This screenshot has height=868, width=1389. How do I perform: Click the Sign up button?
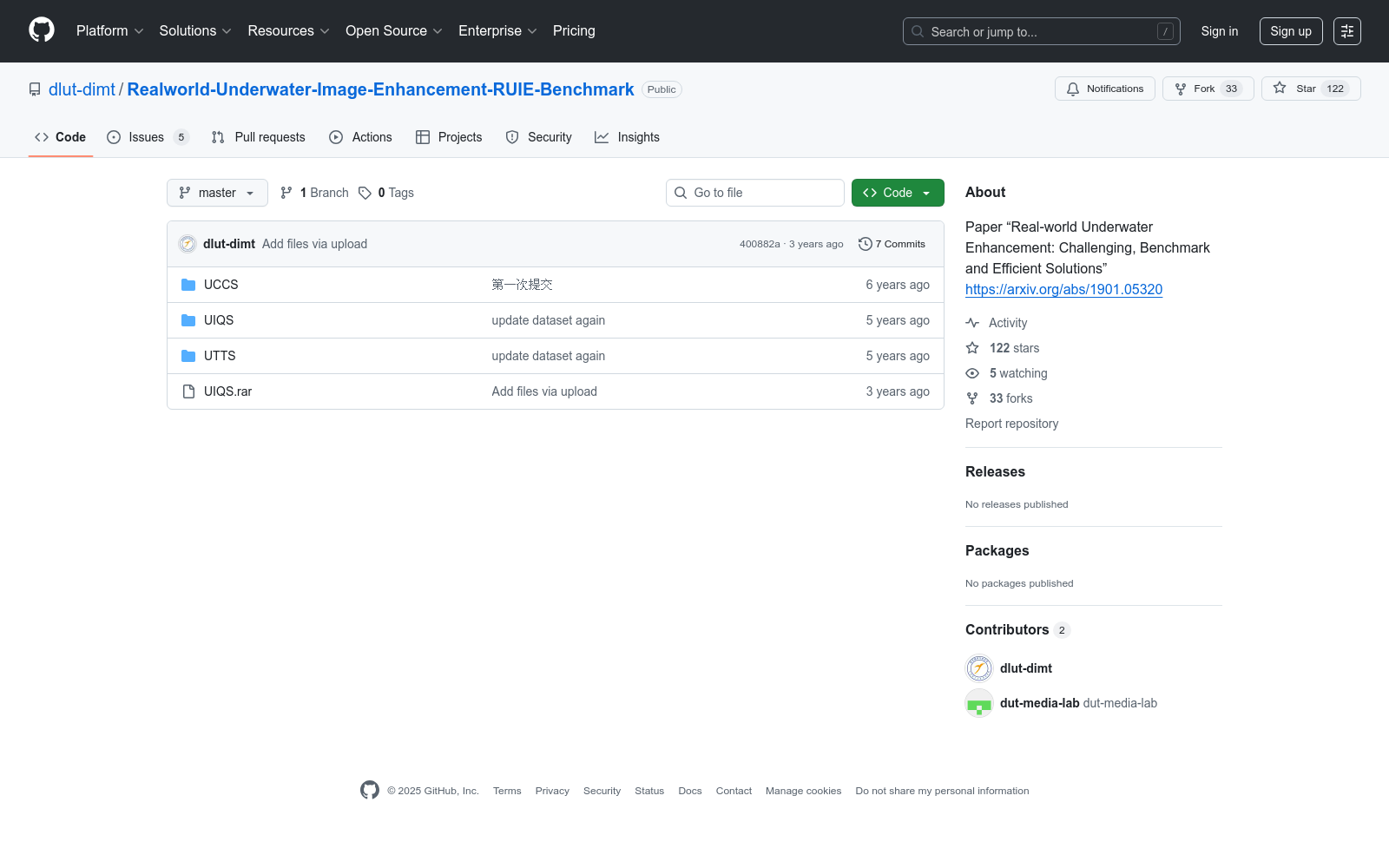tap(1290, 31)
